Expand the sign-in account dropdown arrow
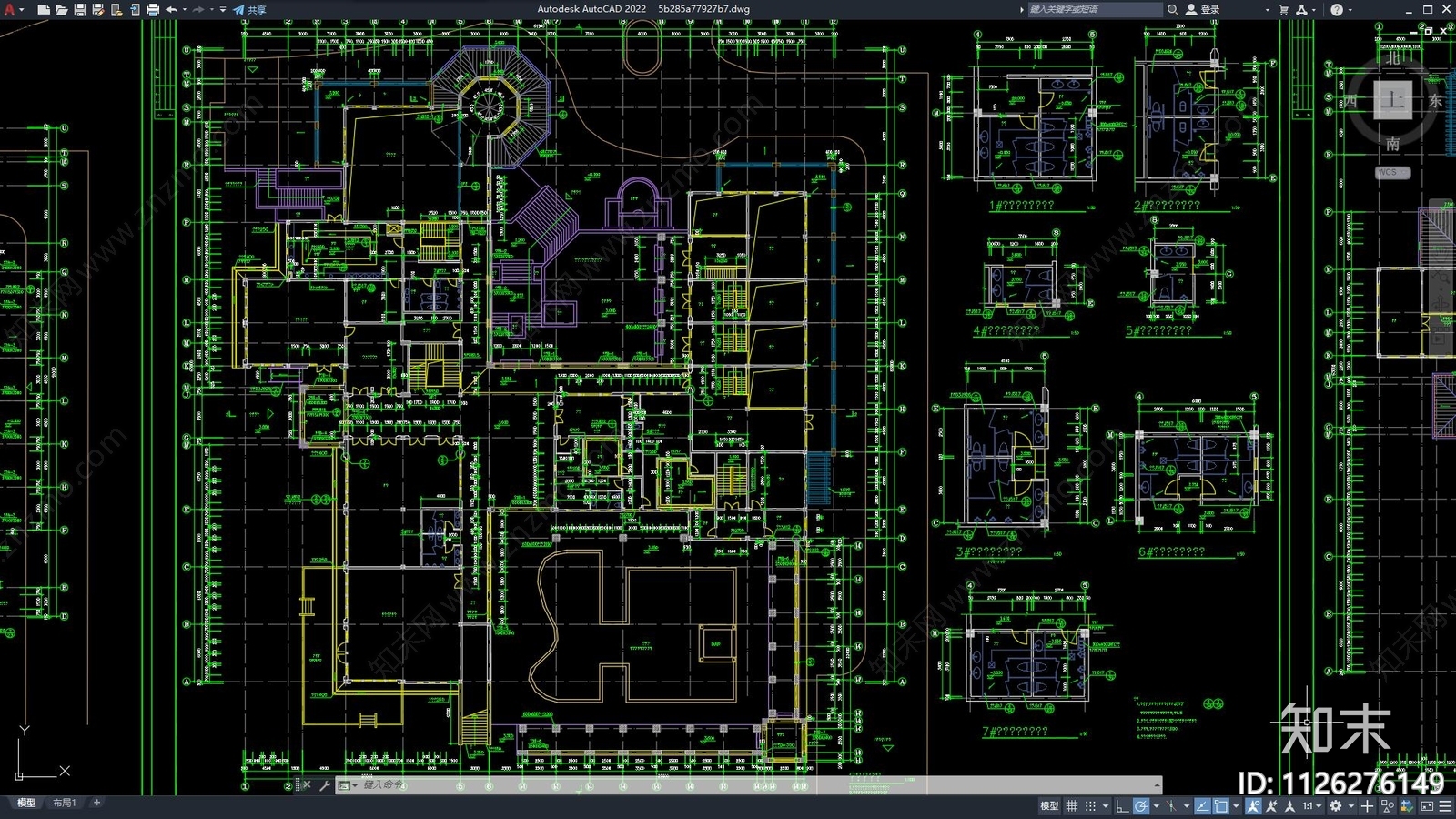The image size is (1456, 819). [x=1267, y=9]
